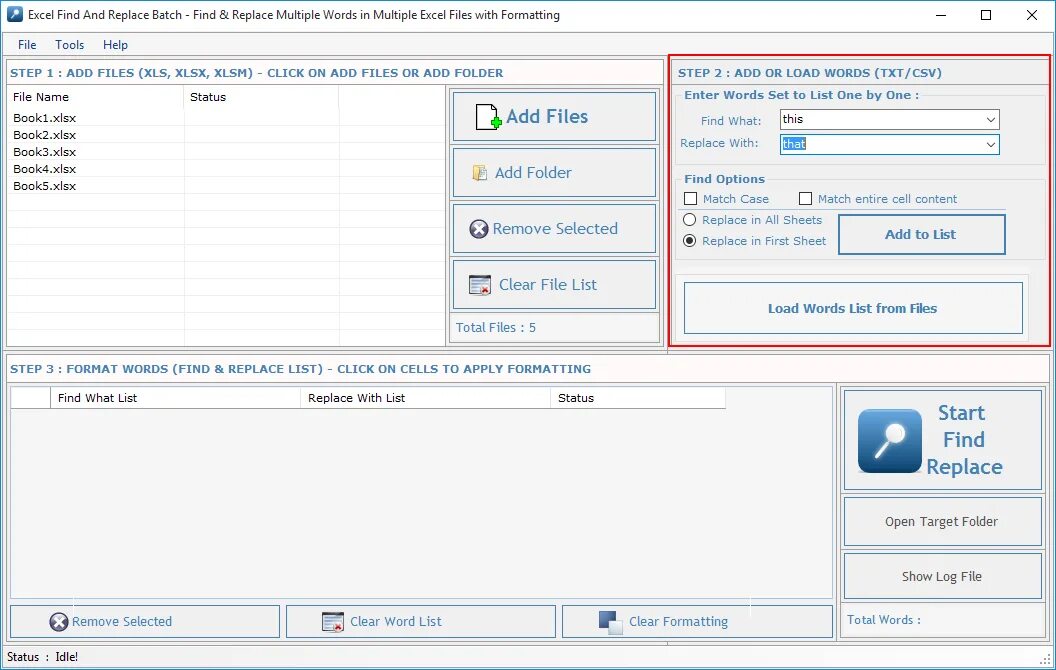The width and height of the screenshot is (1056, 670).
Task: Click the Clear Word List icon
Action: tap(333, 622)
